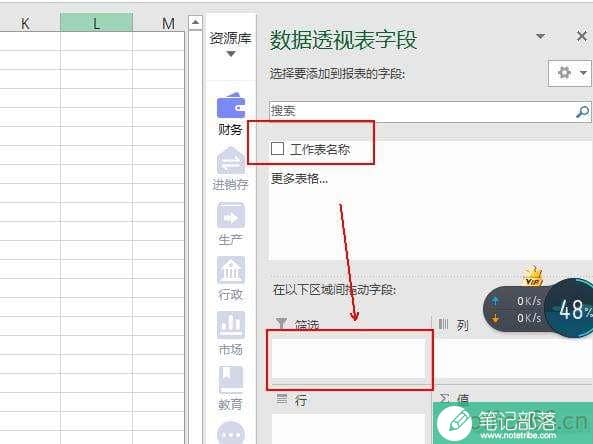Viewport: 593px width, 444px height.
Task: Select column K header
Action: [x=26, y=22]
